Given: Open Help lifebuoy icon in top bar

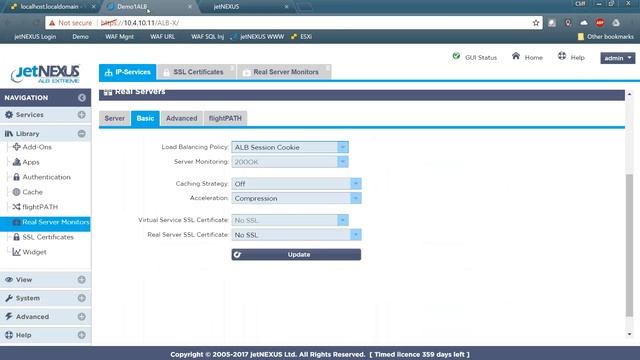Looking at the screenshot, I should pos(562,56).
